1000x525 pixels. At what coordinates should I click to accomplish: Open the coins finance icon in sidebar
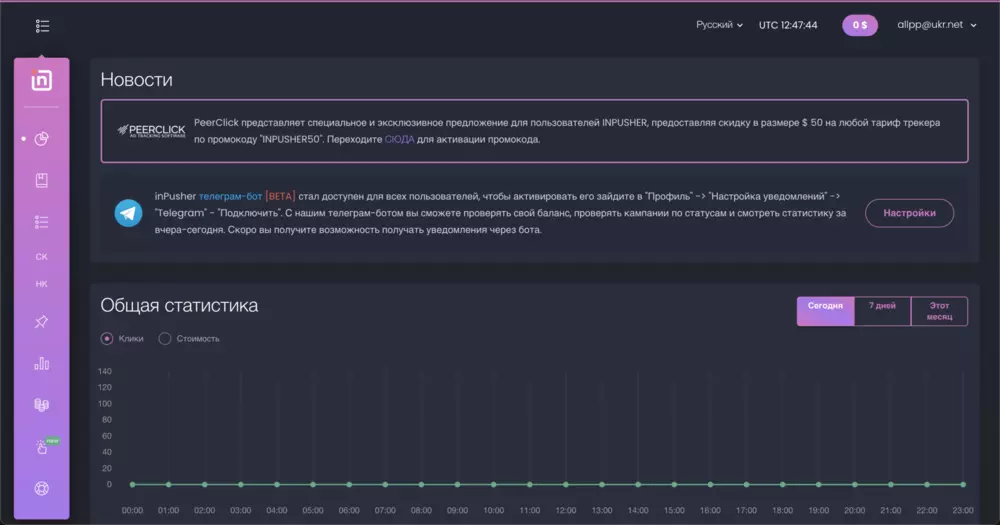41,405
